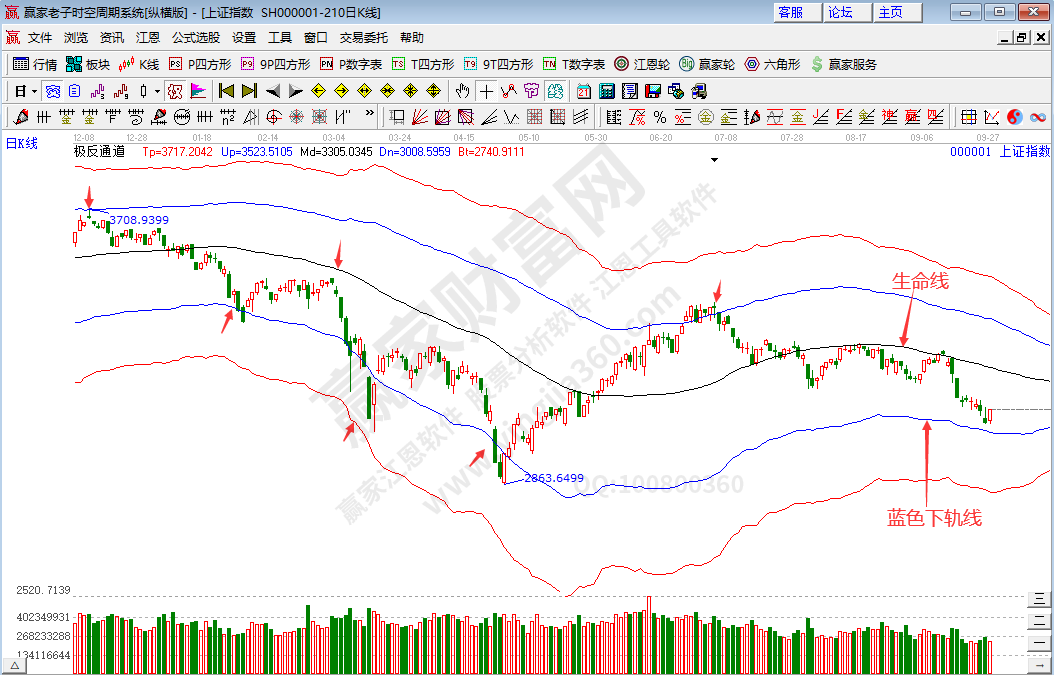This screenshot has height=675, width=1054.
Task: Open the calculator icon in toolbar
Action: pyautogui.click(x=606, y=91)
